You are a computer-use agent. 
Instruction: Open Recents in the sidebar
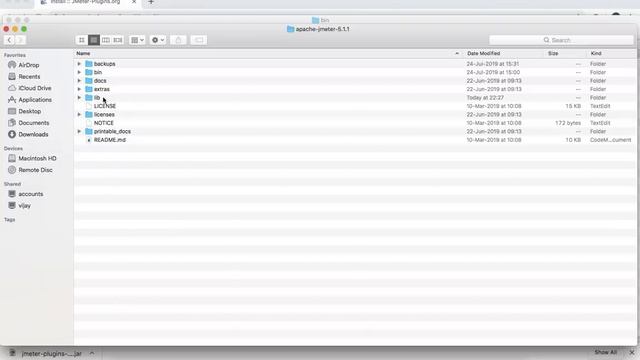[x=29, y=76]
